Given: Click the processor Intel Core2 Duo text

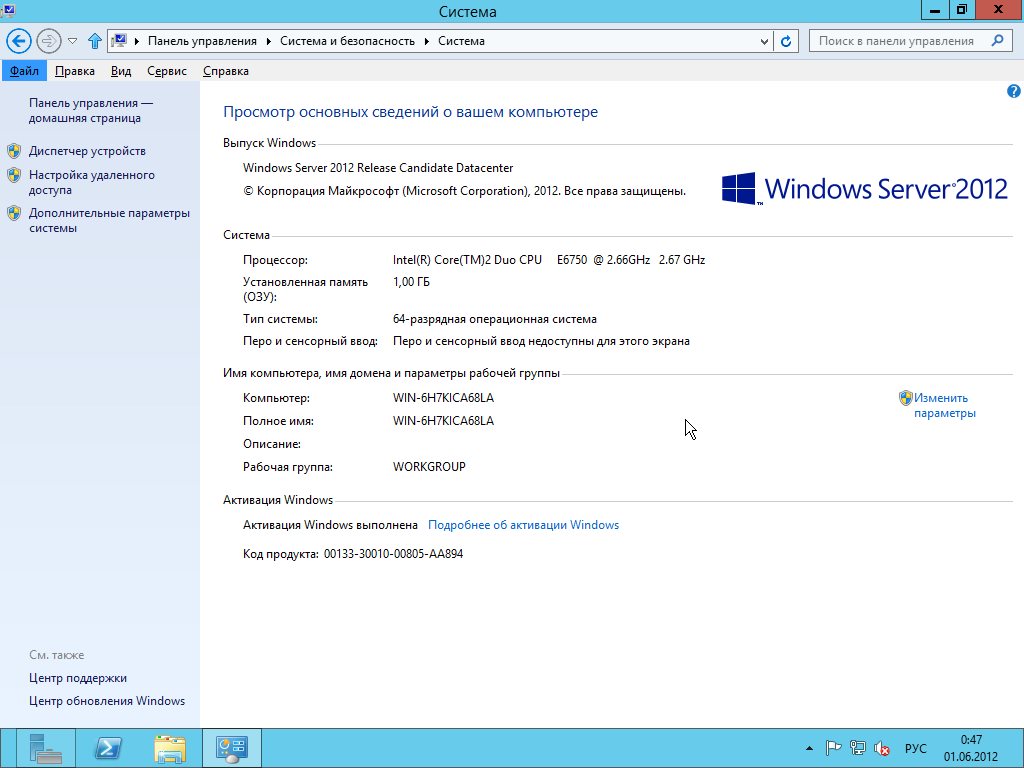Looking at the screenshot, I should 549,260.
